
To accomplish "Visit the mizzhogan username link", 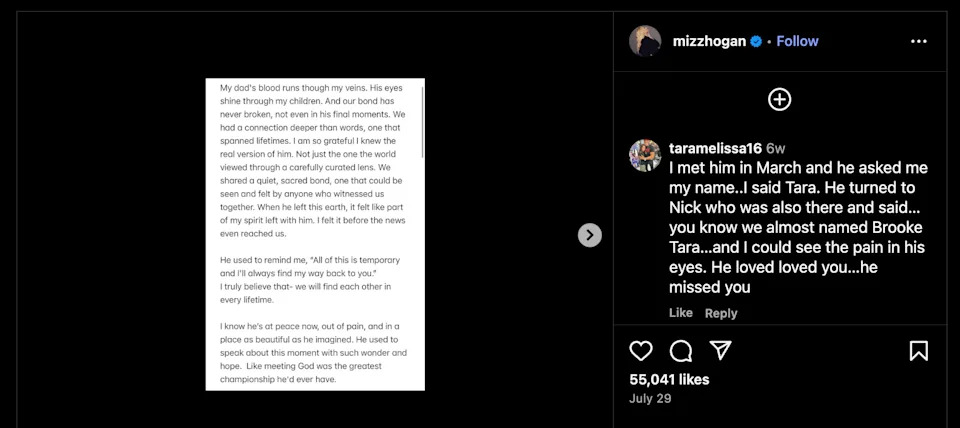I will [x=709, y=42].
